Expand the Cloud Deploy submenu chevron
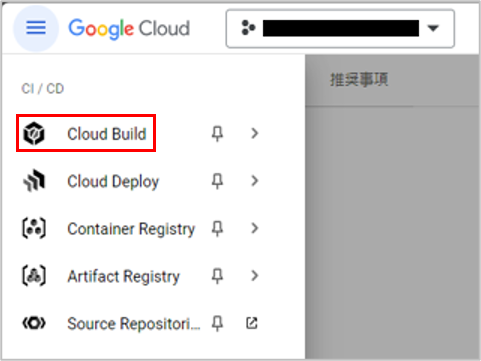 pyautogui.click(x=255, y=181)
